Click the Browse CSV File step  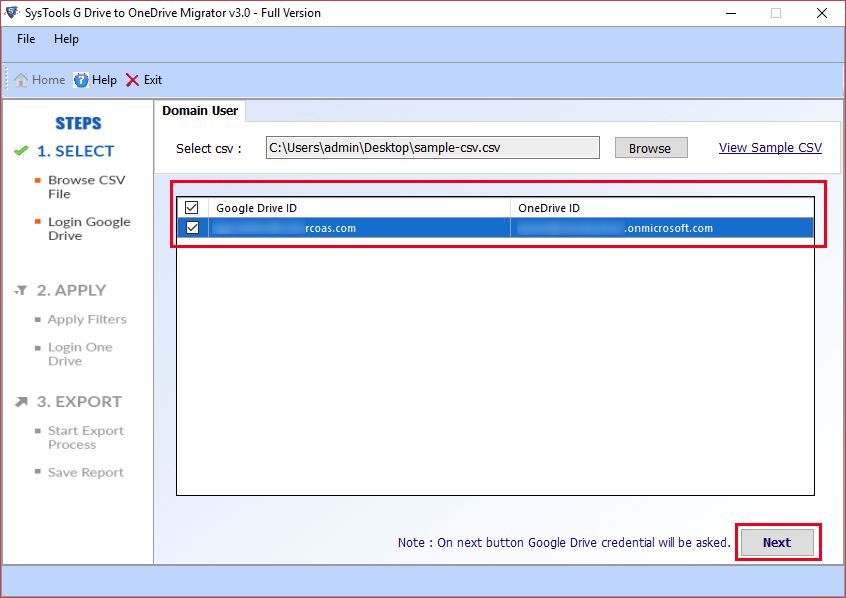pos(86,187)
